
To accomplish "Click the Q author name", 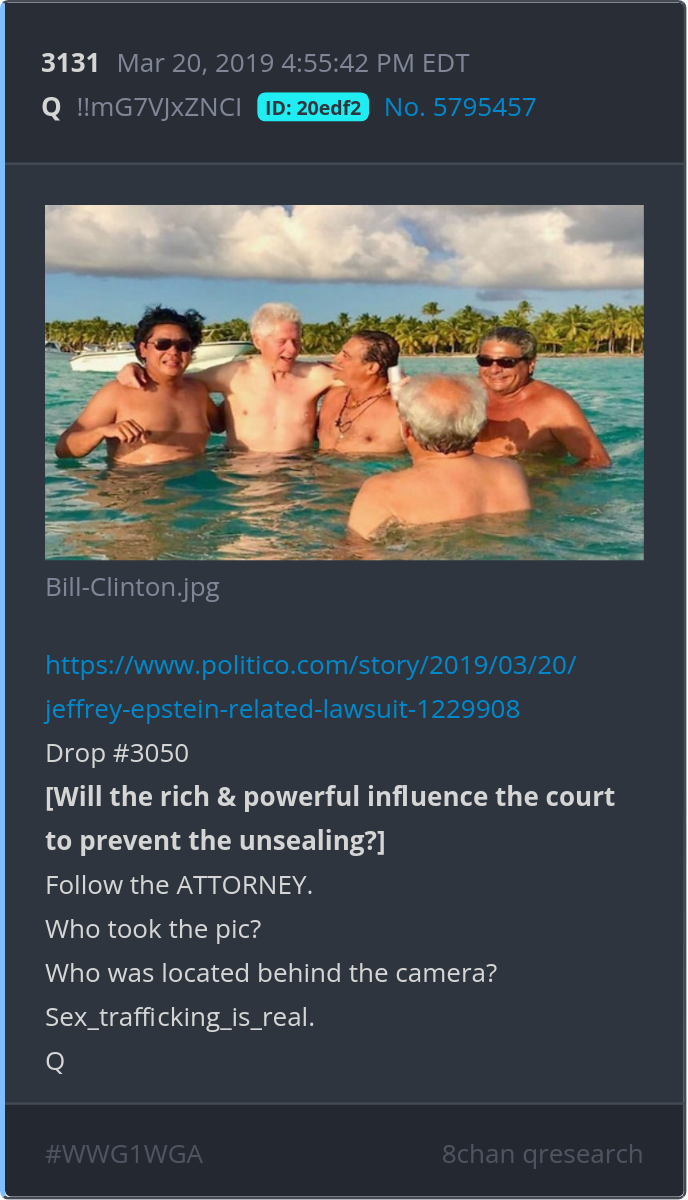I will point(51,108).
